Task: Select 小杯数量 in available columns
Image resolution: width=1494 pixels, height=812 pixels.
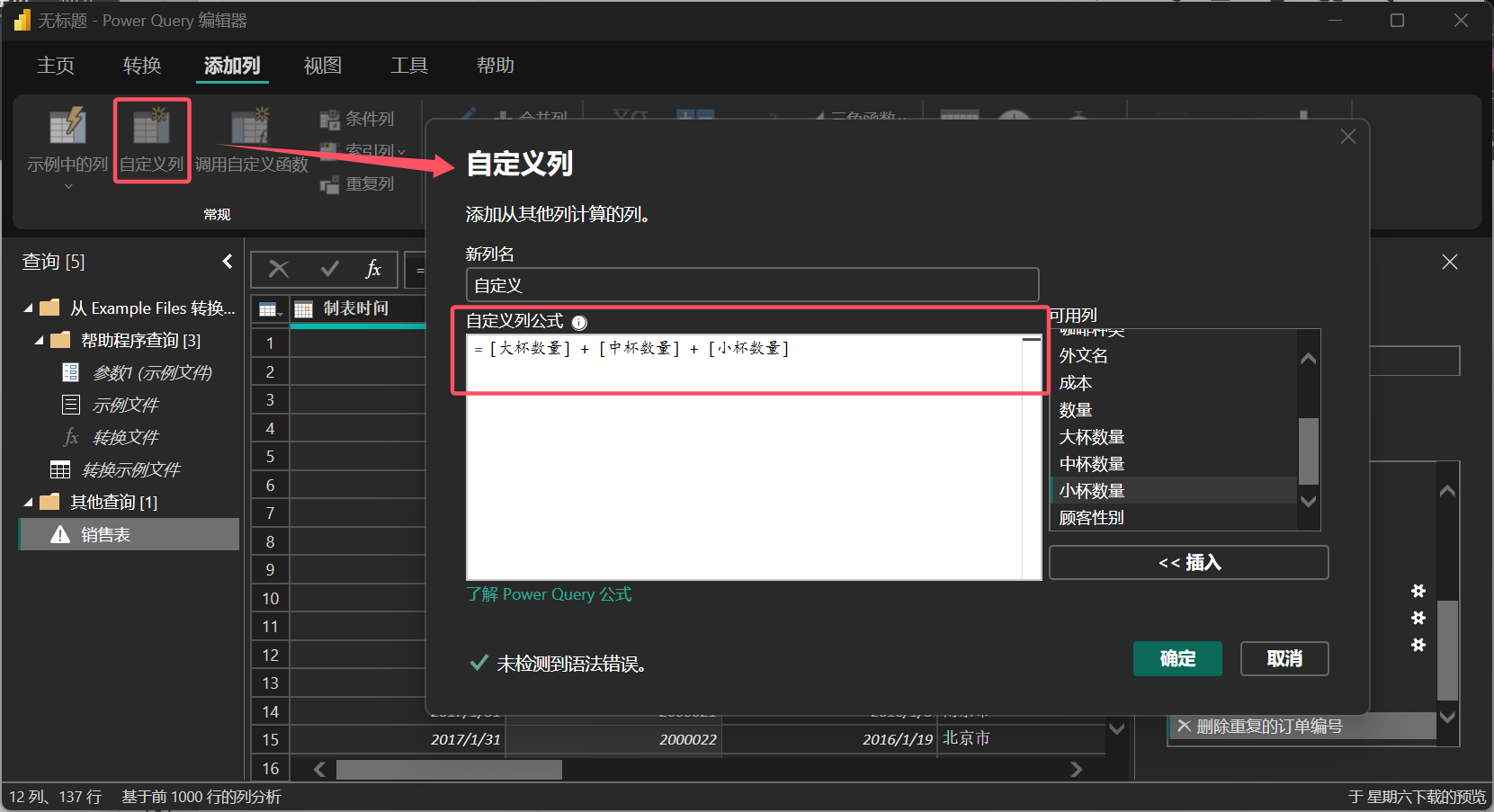Action: (x=1174, y=490)
